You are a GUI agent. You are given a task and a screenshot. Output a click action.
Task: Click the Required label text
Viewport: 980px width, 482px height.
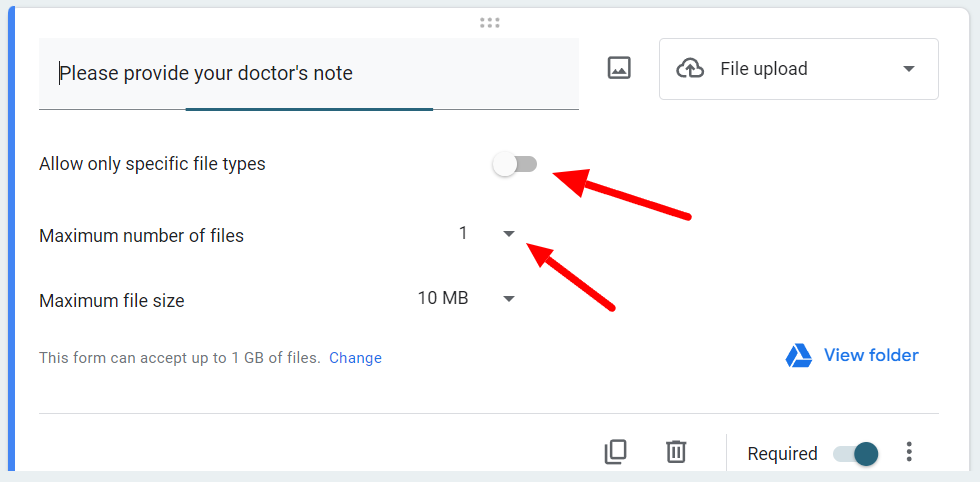[782, 454]
